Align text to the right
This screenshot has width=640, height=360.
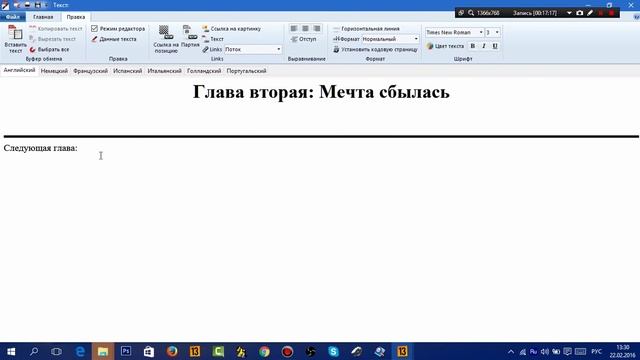(317, 28)
